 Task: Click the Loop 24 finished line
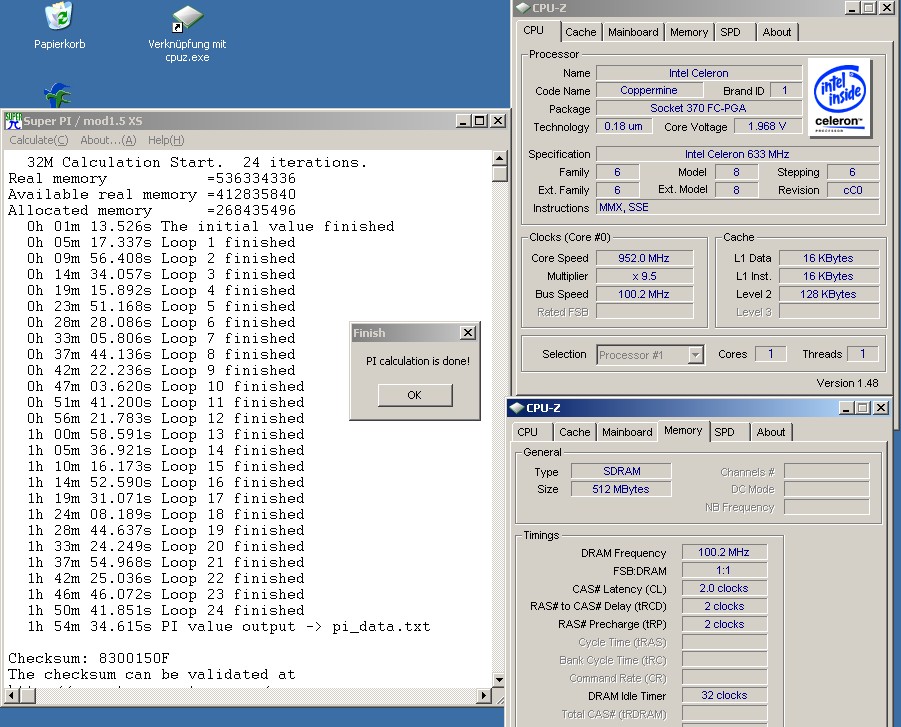coord(165,610)
